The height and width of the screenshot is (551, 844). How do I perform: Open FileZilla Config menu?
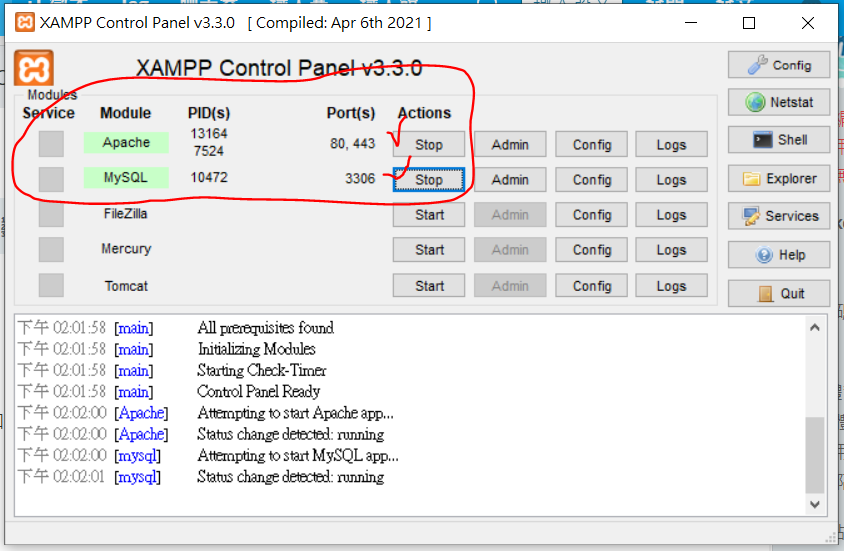click(x=592, y=215)
